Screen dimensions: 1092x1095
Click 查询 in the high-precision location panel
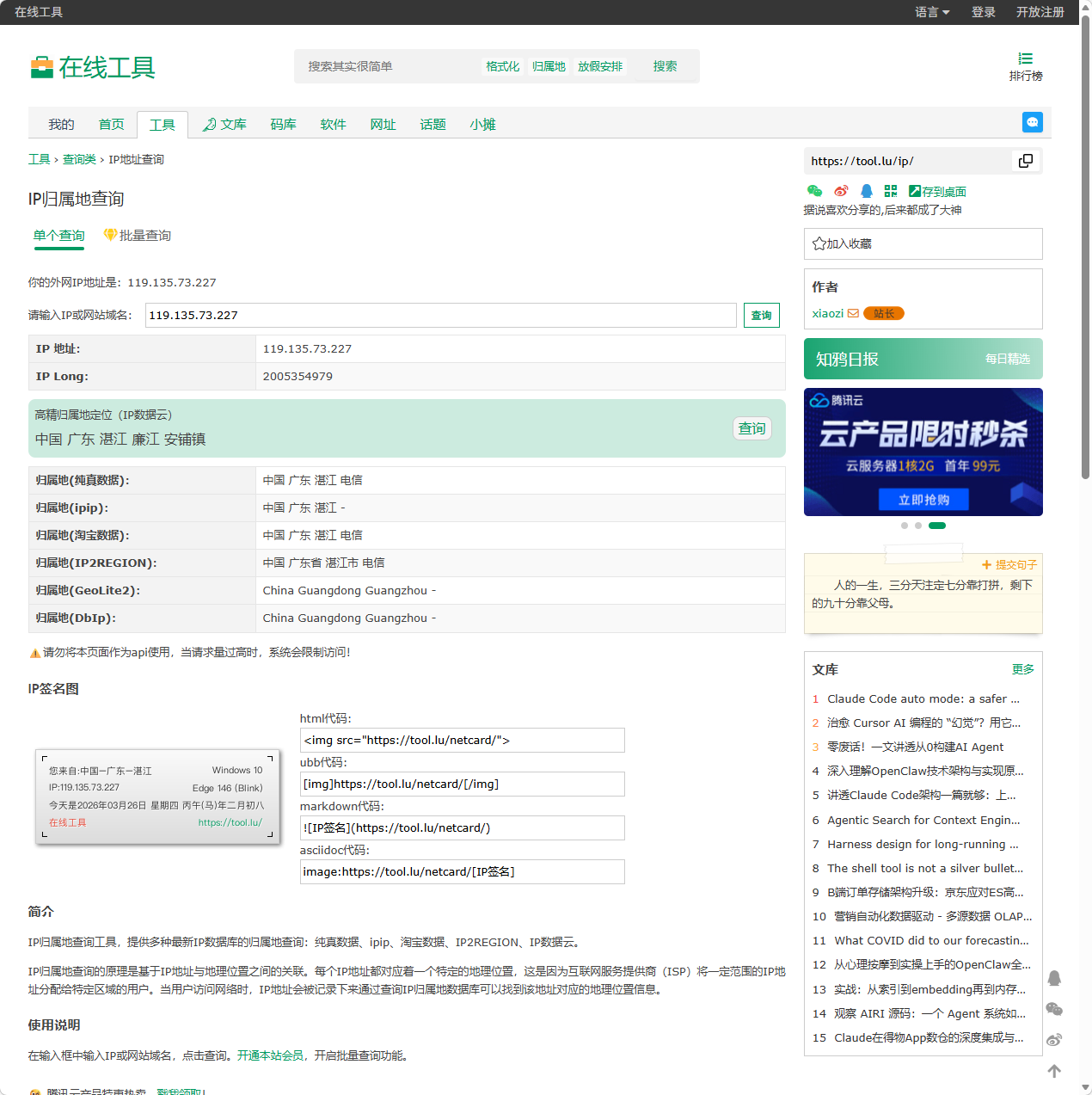coord(752,428)
